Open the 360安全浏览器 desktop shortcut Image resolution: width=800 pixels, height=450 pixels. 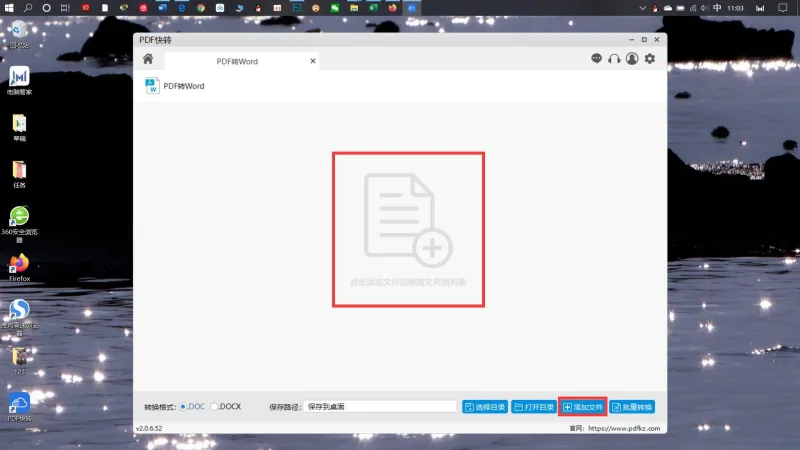19,223
